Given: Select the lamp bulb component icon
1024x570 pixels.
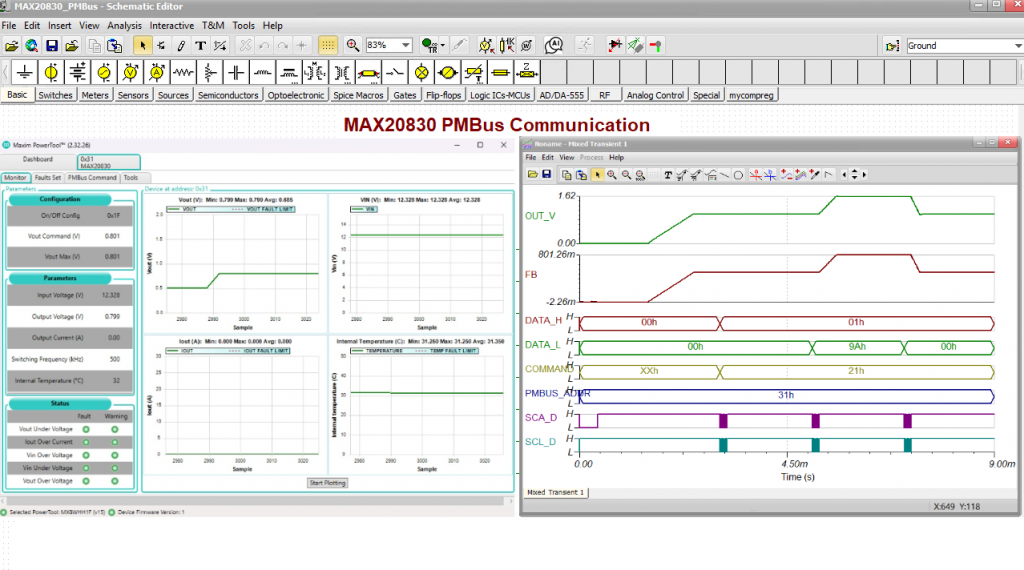Looking at the screenshot, I should [421, 73].
